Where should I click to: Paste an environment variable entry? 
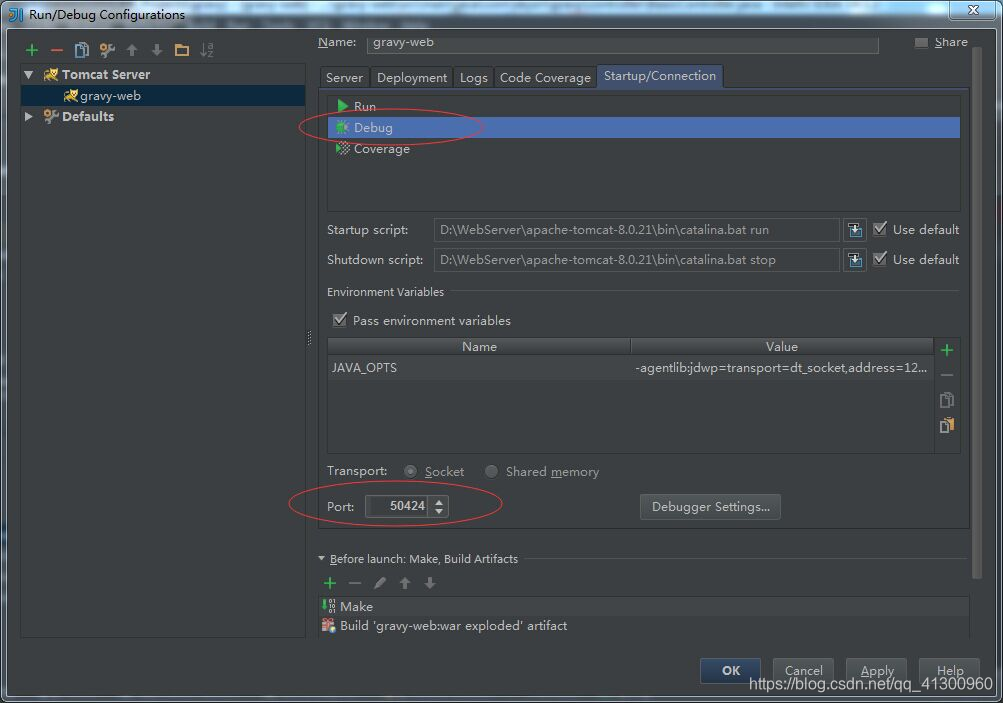946,424
